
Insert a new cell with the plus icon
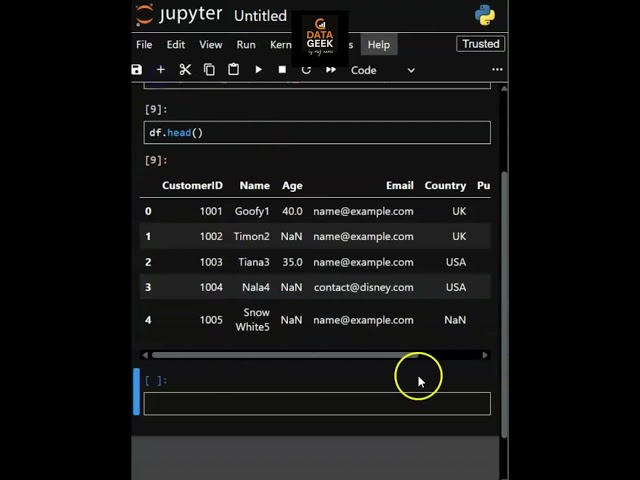pos(160,70)
